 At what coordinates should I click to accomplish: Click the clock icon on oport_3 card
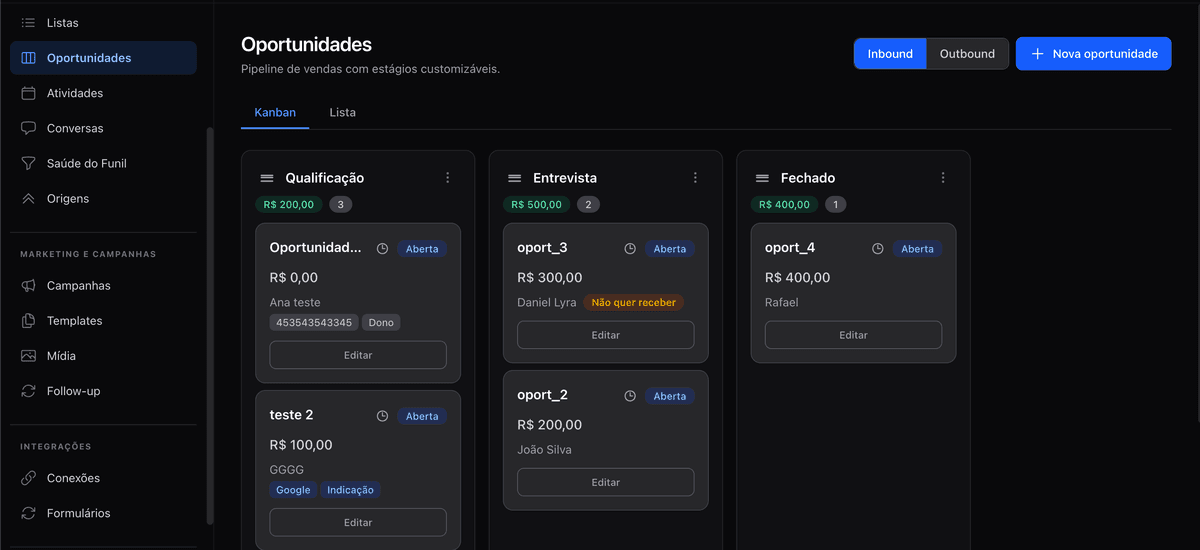630,249
